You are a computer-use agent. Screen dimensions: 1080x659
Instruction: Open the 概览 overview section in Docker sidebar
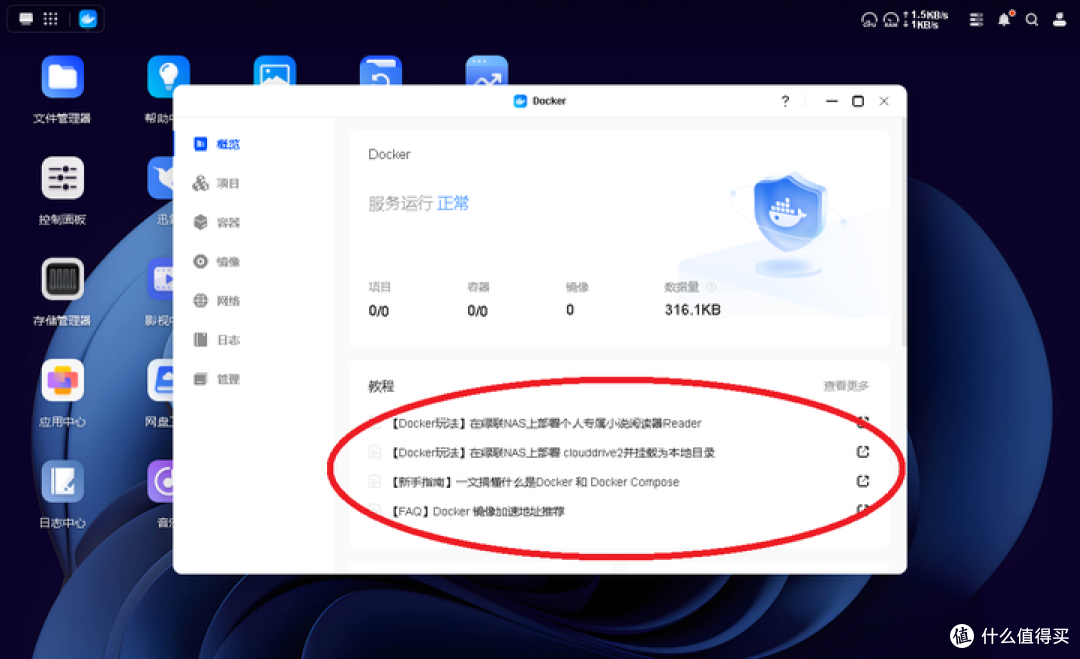coord(216,144)
